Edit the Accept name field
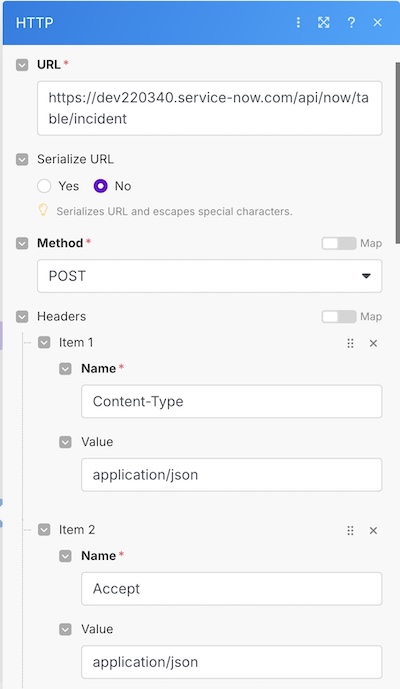This screenshot has width=400, height=689. [x=232, y=589]
